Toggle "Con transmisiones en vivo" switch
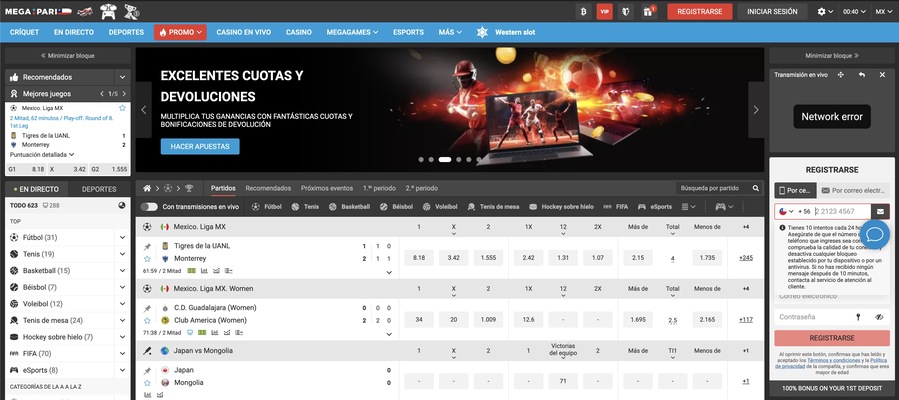Viewport: 899px width, 400px height. click(150, 206)
